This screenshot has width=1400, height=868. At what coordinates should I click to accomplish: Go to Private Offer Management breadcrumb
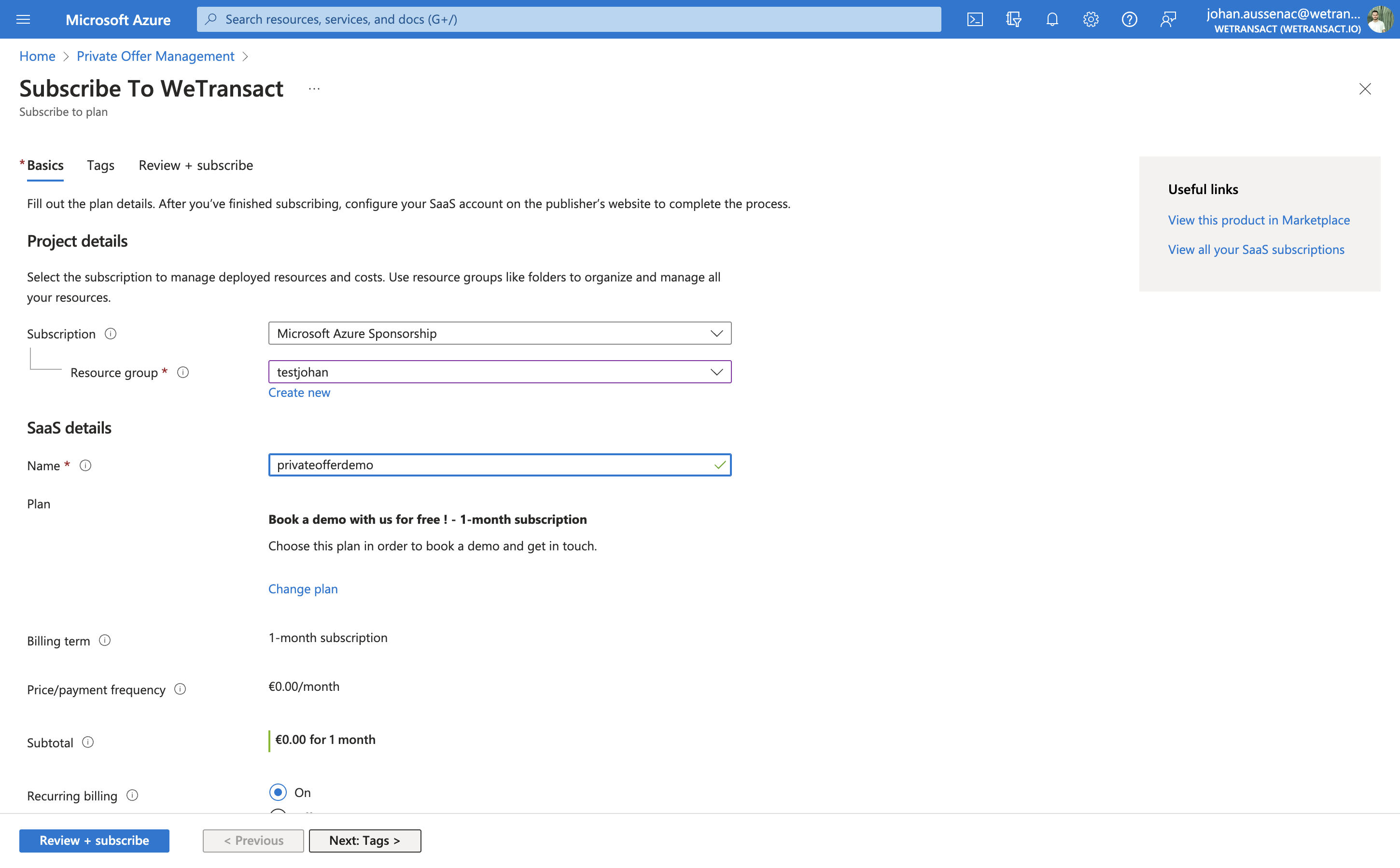[155, 56]
